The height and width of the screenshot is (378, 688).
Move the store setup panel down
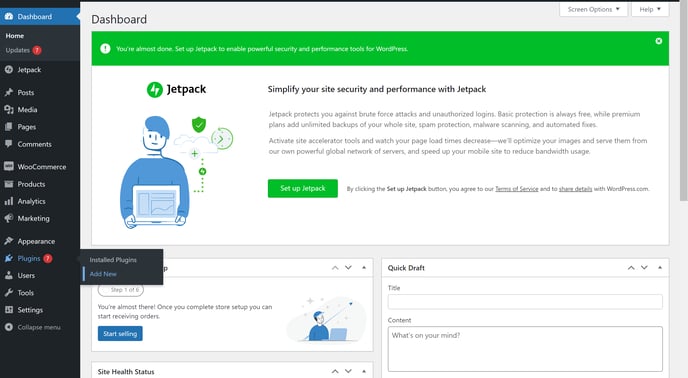pyautogui.click(x=348, y=268)
